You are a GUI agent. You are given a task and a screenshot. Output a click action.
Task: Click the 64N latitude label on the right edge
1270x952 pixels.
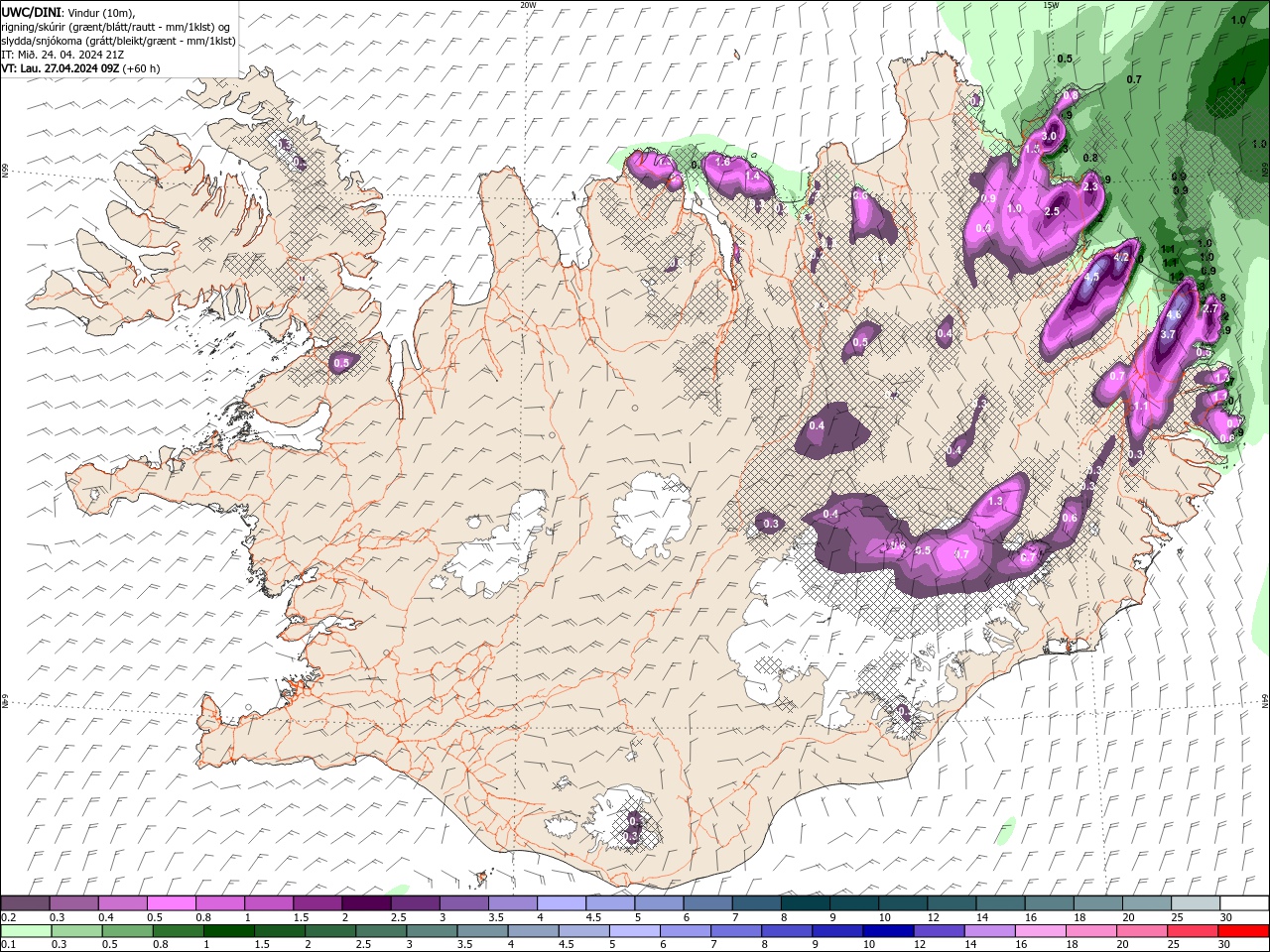click(x=1265, y=700)
